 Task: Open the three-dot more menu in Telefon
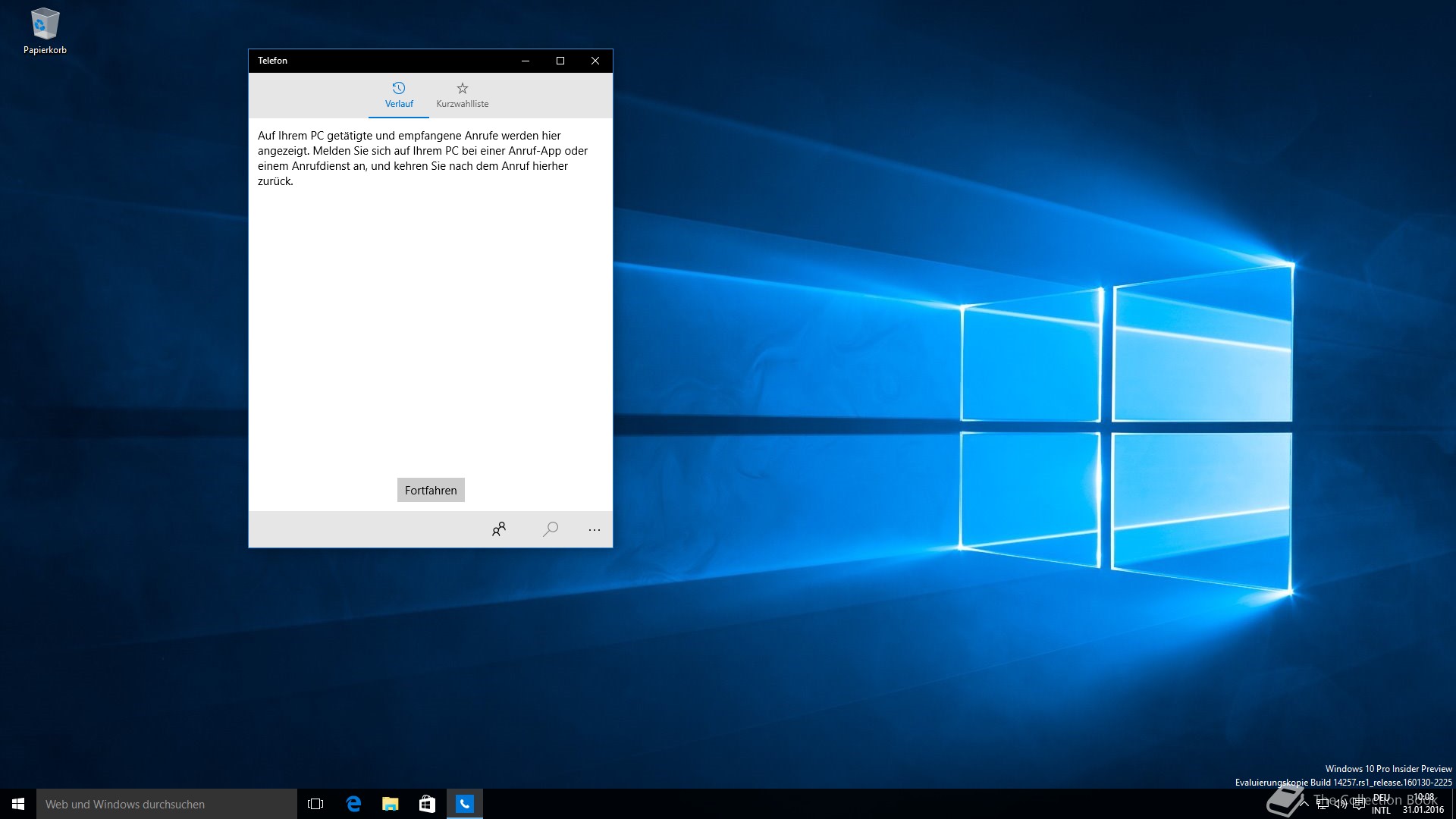tap(594, 530)
